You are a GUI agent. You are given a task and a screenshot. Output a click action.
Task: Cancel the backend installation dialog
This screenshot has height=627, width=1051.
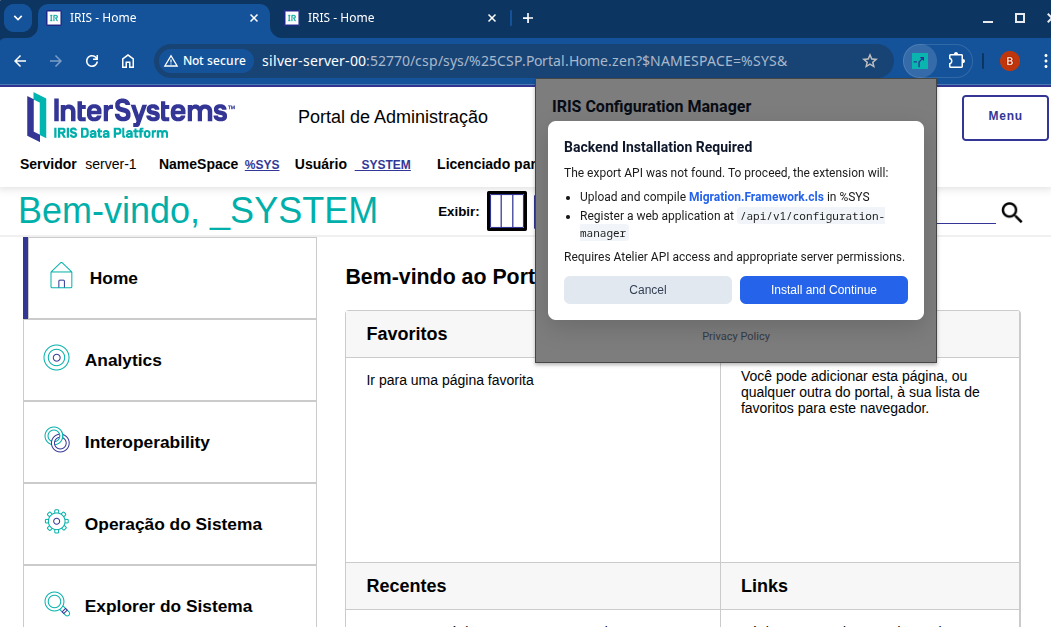[x=647, y=290]
